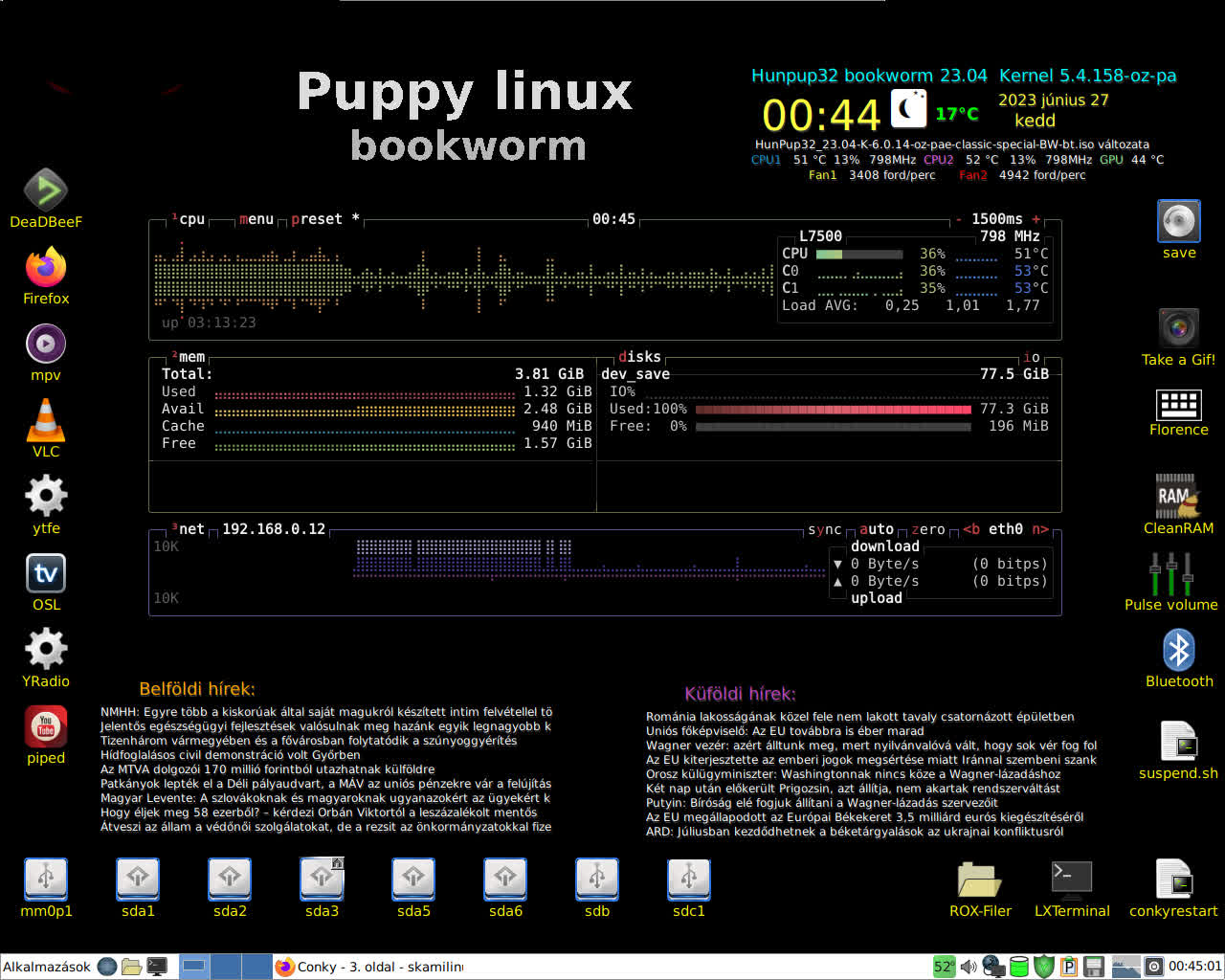Open the taskbar file manager folder icon
The height and width of the screenshot is (980, 1225).
tap(132, 967)
